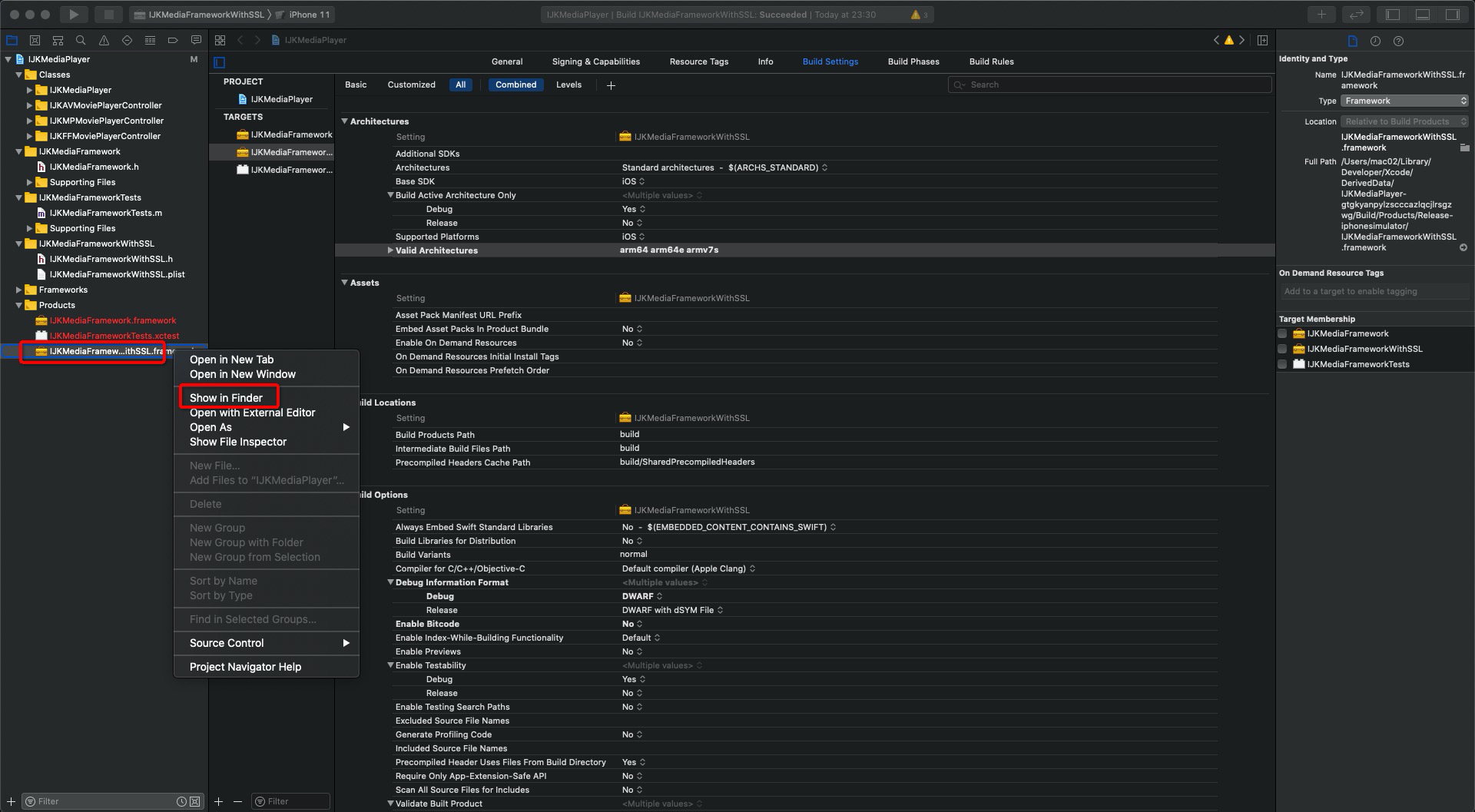
Task: Collapse Build Active Architecture Only setting
Action: point(390,195)
